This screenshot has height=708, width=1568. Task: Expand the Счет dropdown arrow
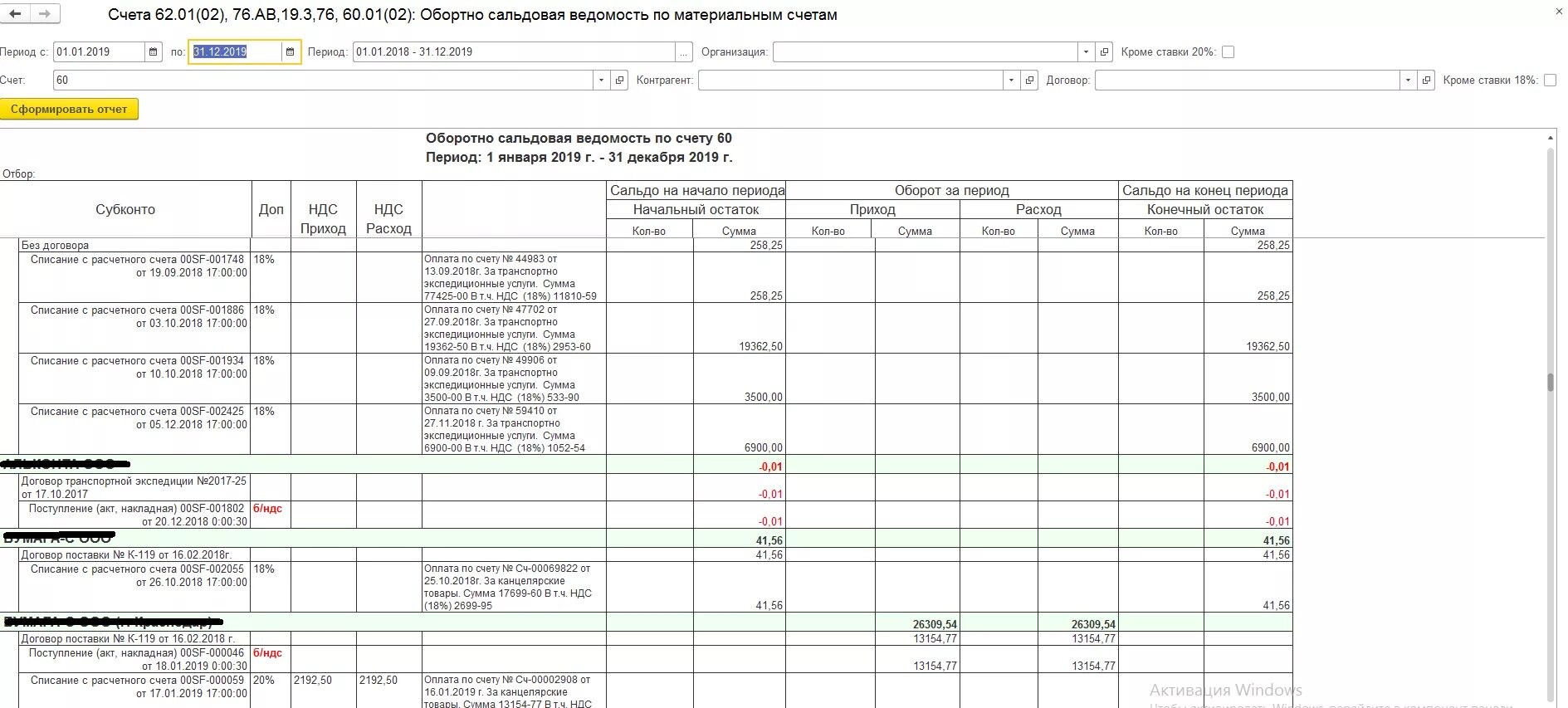[601, 81]
